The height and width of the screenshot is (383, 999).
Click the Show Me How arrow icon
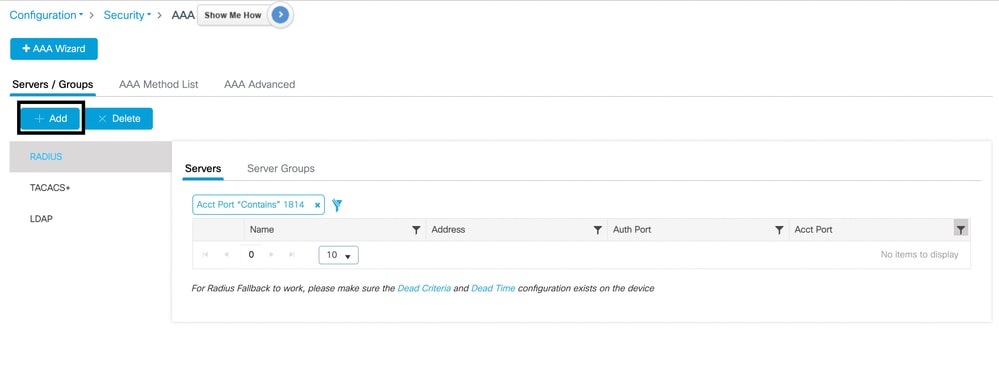coord(280,15)
